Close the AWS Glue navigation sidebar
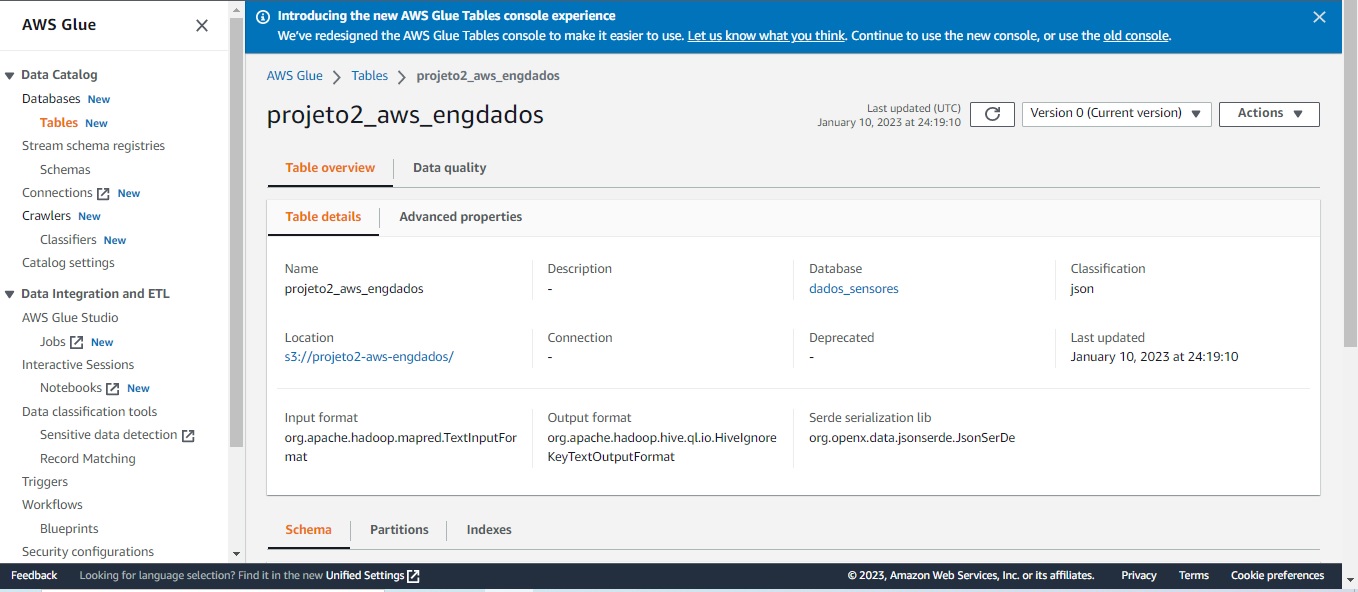The height and width of the screenshot is (592, 1358). point(201,25)
